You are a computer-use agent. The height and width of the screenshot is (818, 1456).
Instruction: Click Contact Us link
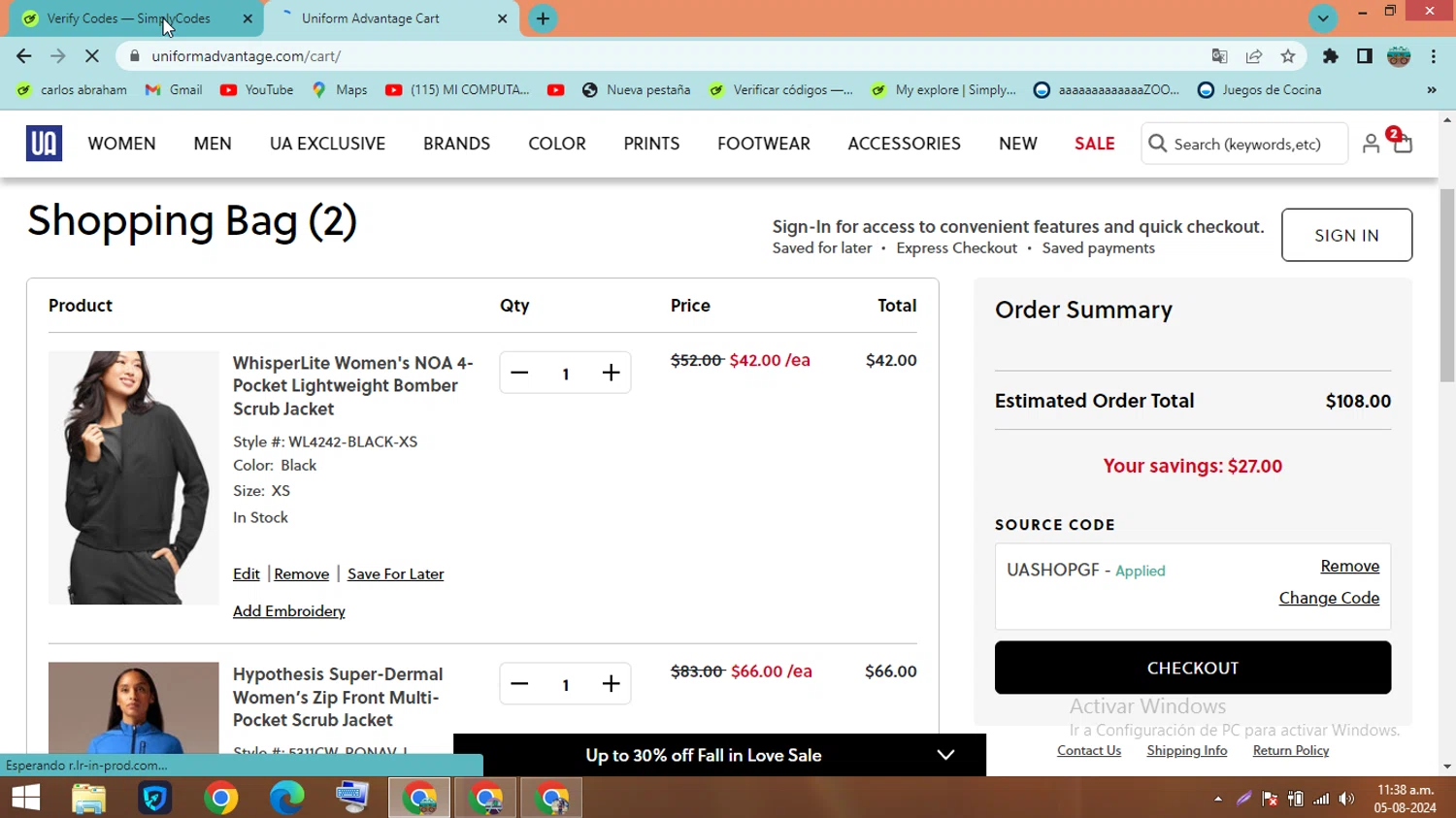click(x=1089, y=750)
